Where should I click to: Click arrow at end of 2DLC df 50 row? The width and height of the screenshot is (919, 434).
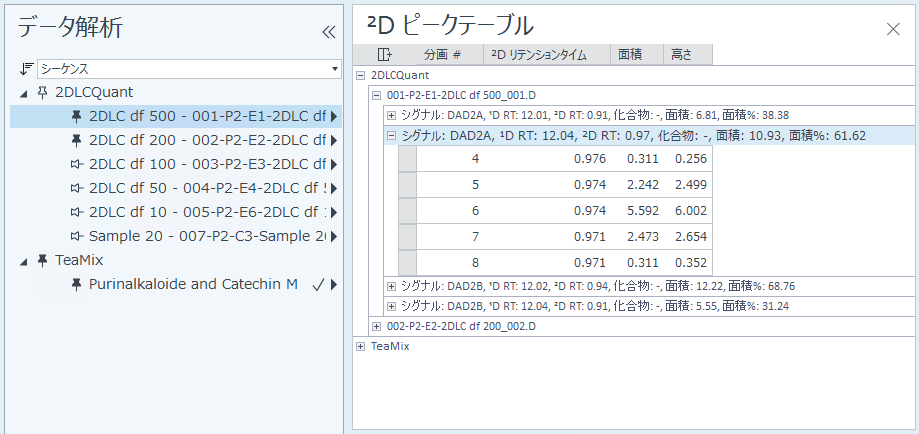(334, 189)
